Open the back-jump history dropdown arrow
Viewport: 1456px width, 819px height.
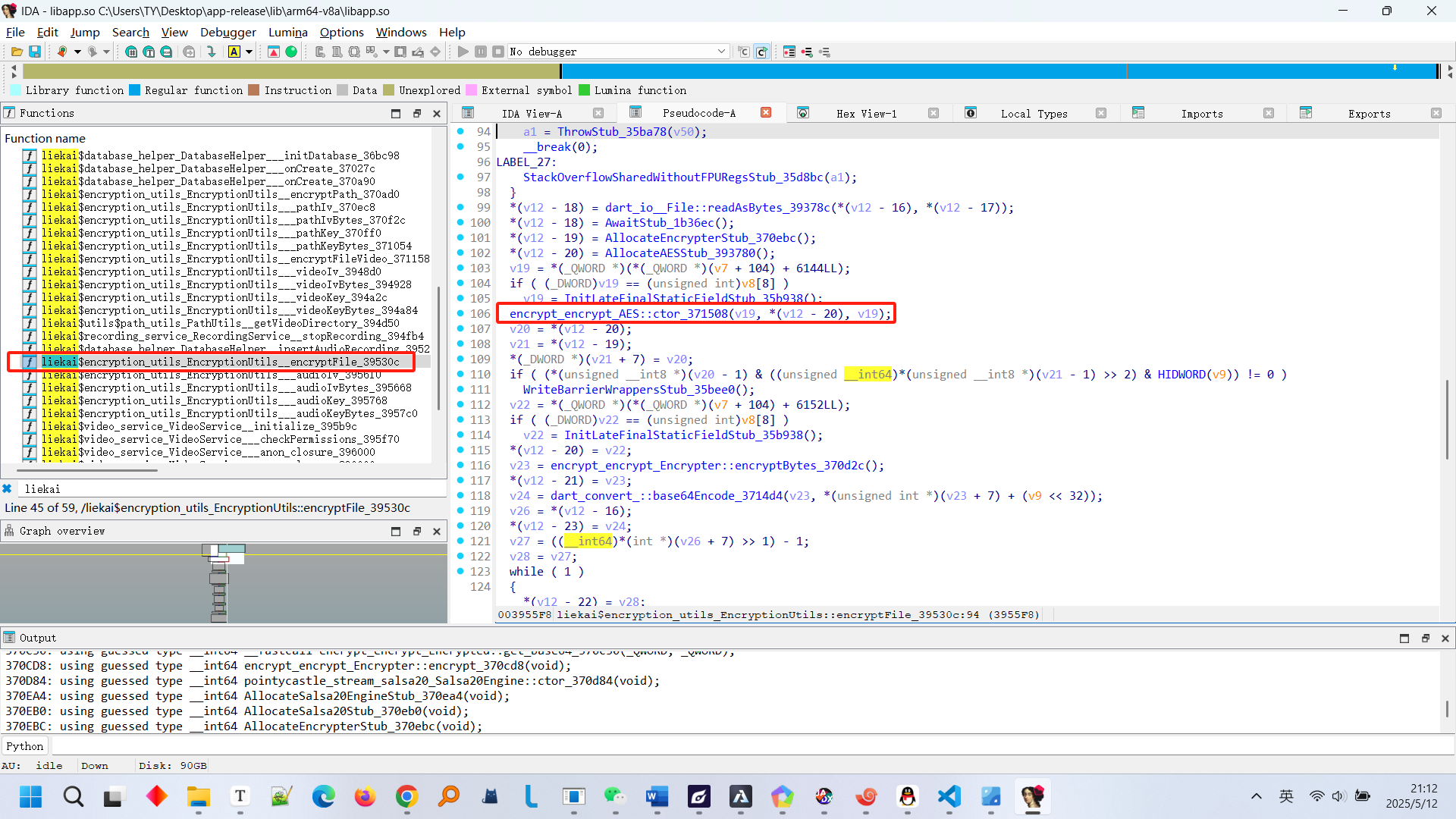pyautogui.click(x=77, y=52)
